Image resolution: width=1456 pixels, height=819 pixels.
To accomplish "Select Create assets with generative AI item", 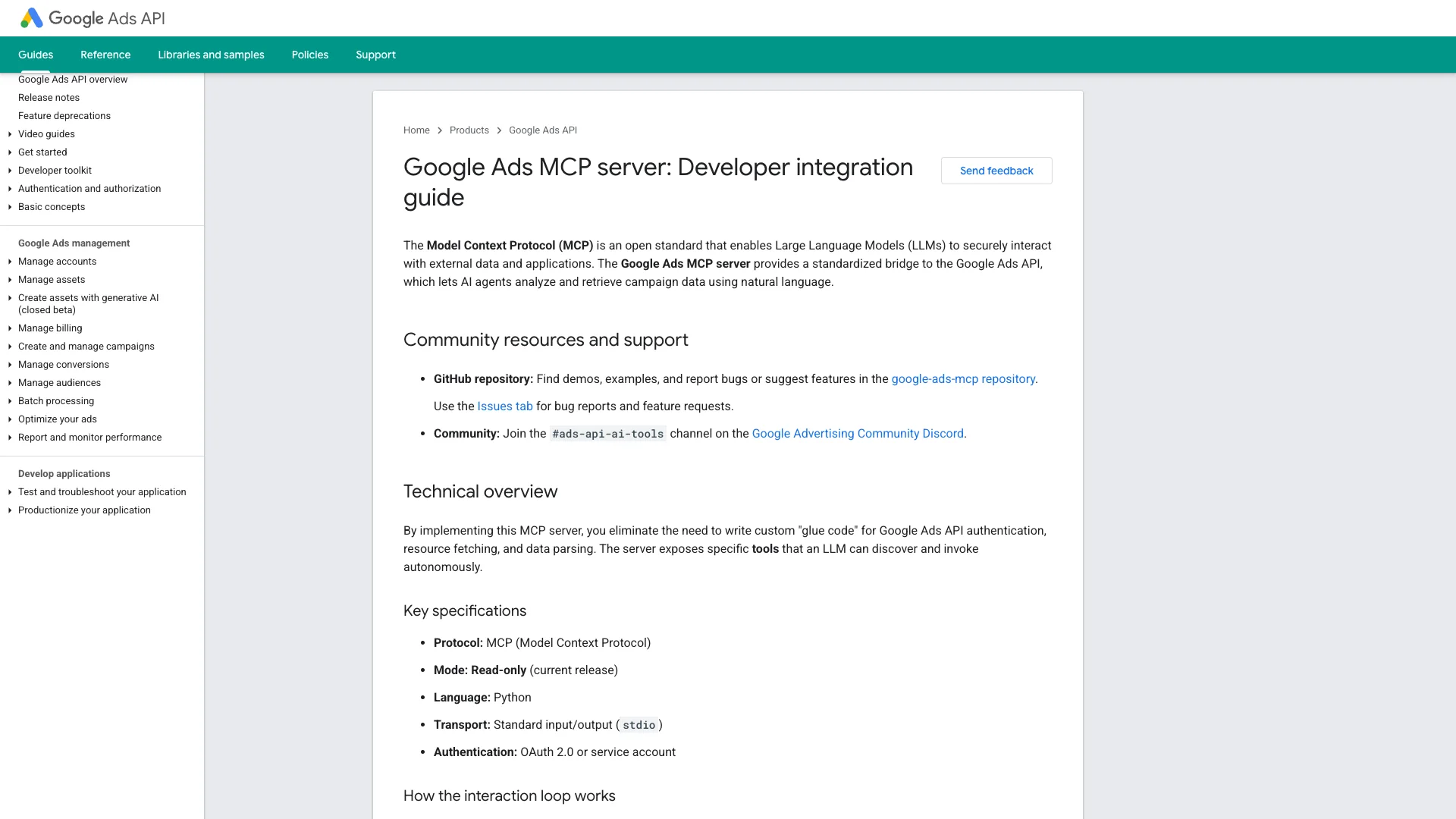I will (89, 304).
